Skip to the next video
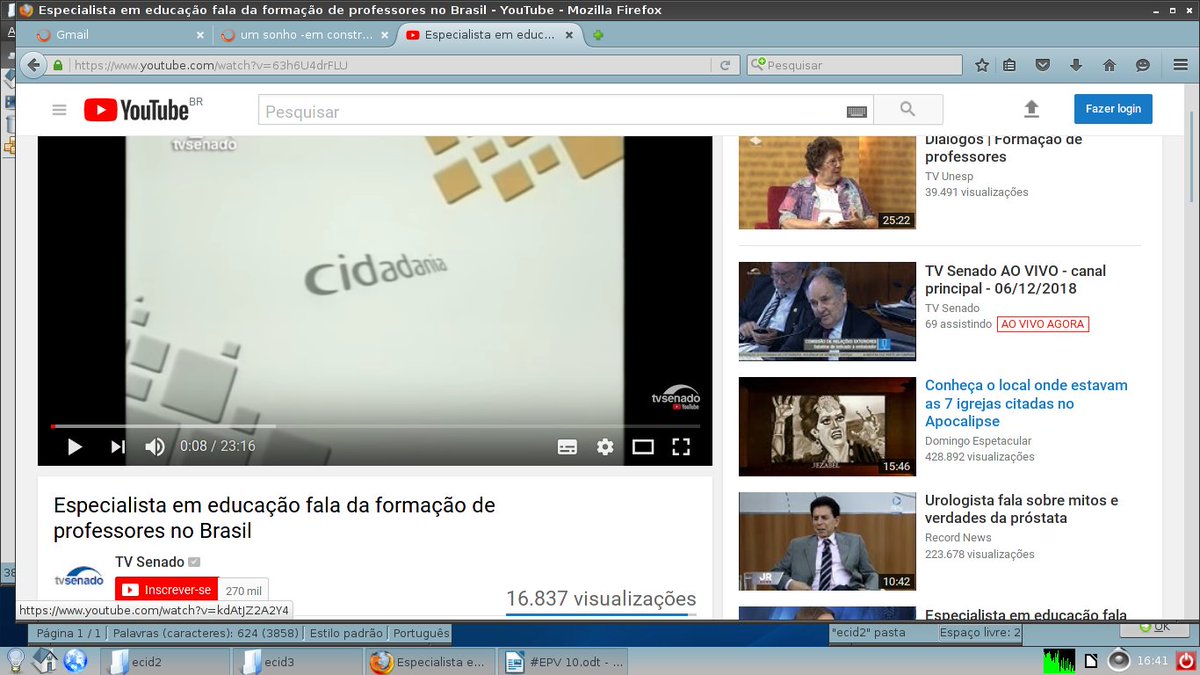Viewport: 1200px width, 675px height. 118,447
